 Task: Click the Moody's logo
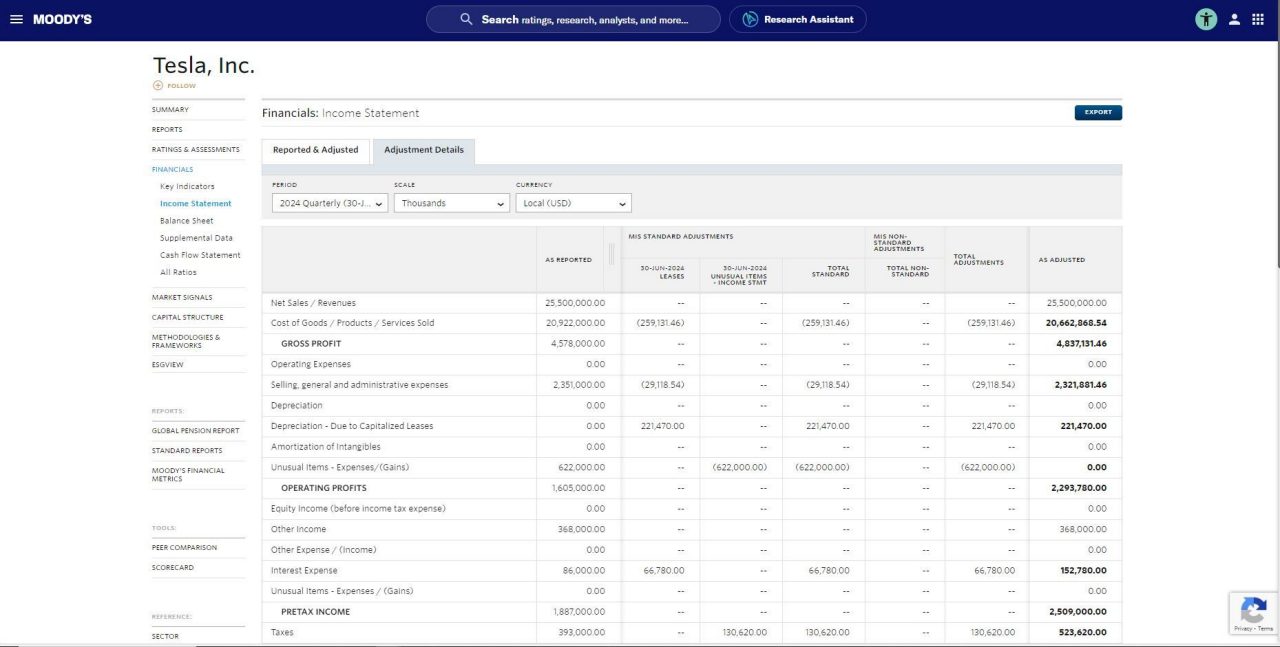pyautogui.click(x=62, y=19)
